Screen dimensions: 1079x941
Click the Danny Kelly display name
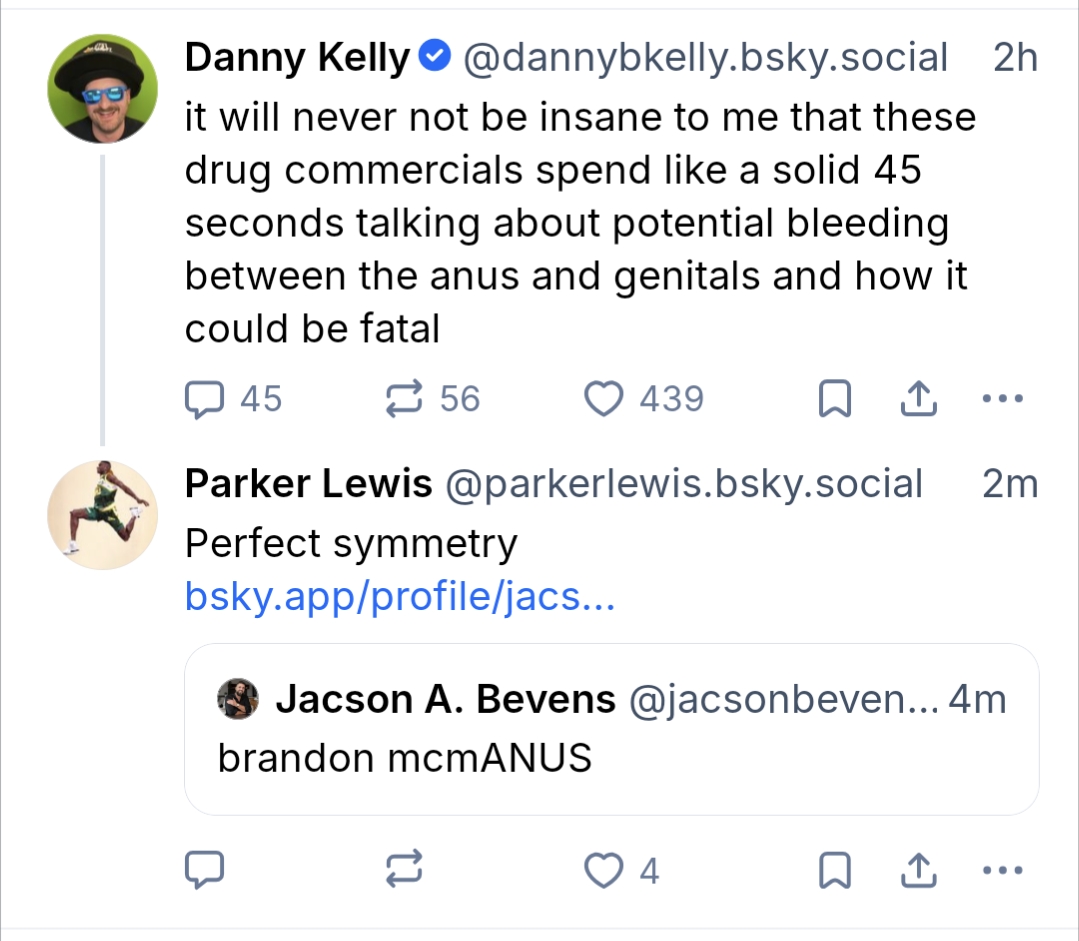[x=297, y=59]
